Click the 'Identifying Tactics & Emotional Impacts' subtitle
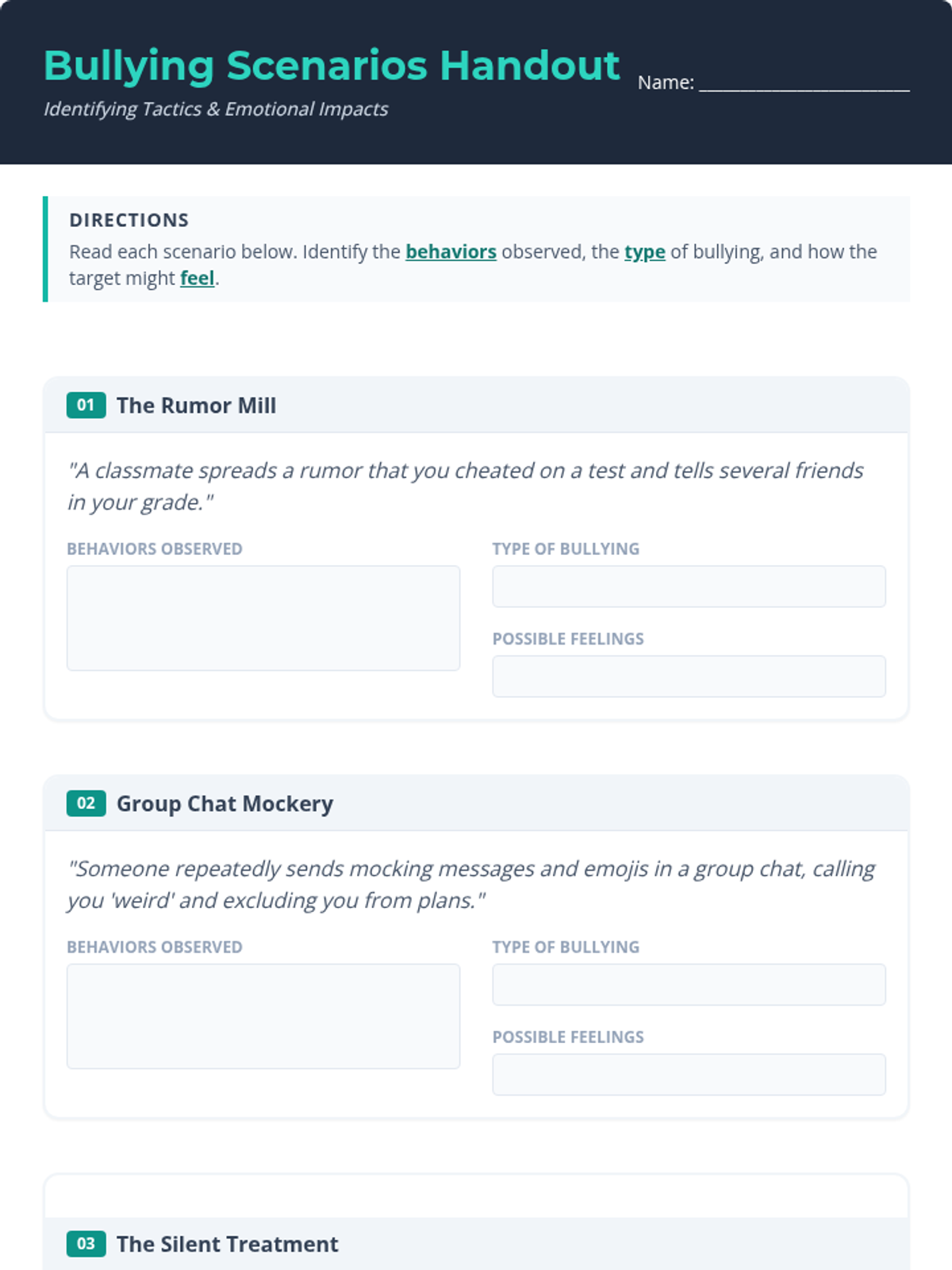The image size is (952, 1270). [x=216, y=110]
